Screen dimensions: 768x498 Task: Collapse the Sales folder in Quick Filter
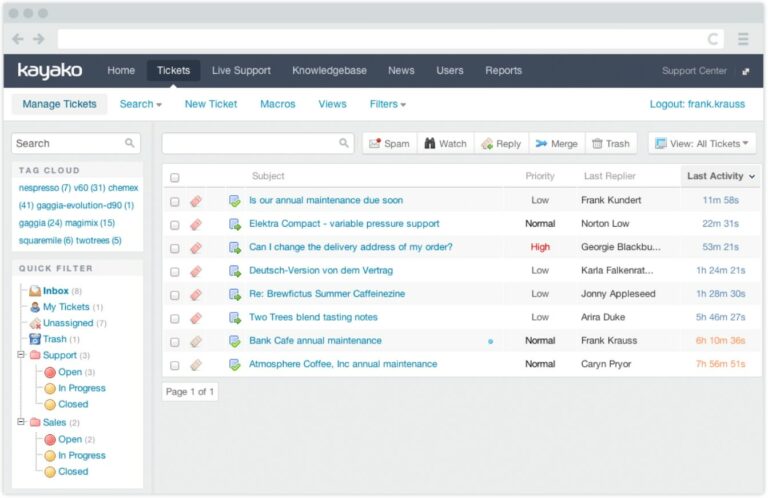tap(21, 421)
